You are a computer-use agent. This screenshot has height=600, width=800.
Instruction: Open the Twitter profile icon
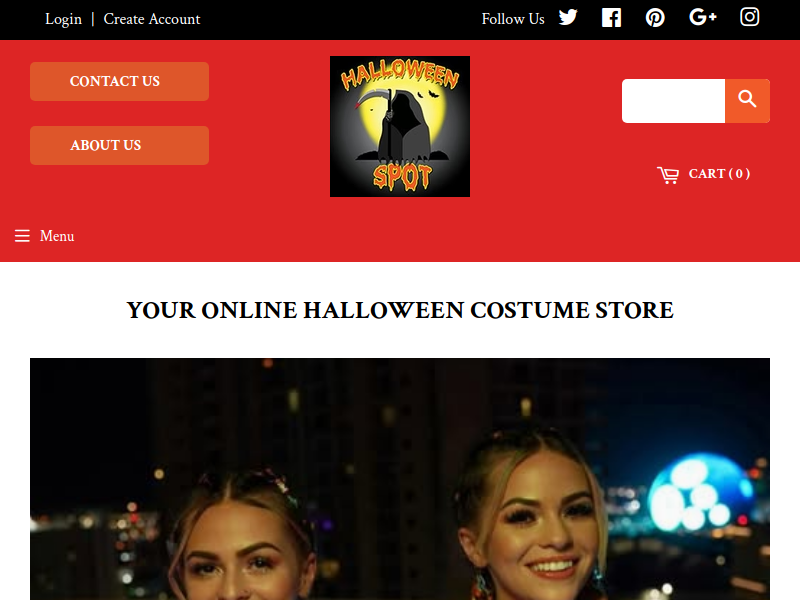pyautogui.click(x=568, y=18)
